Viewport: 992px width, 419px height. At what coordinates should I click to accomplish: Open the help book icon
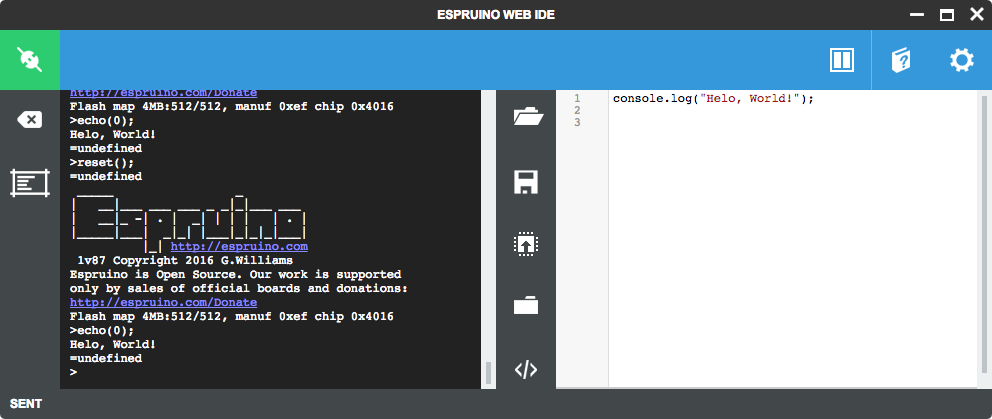[x=901, y=61]
